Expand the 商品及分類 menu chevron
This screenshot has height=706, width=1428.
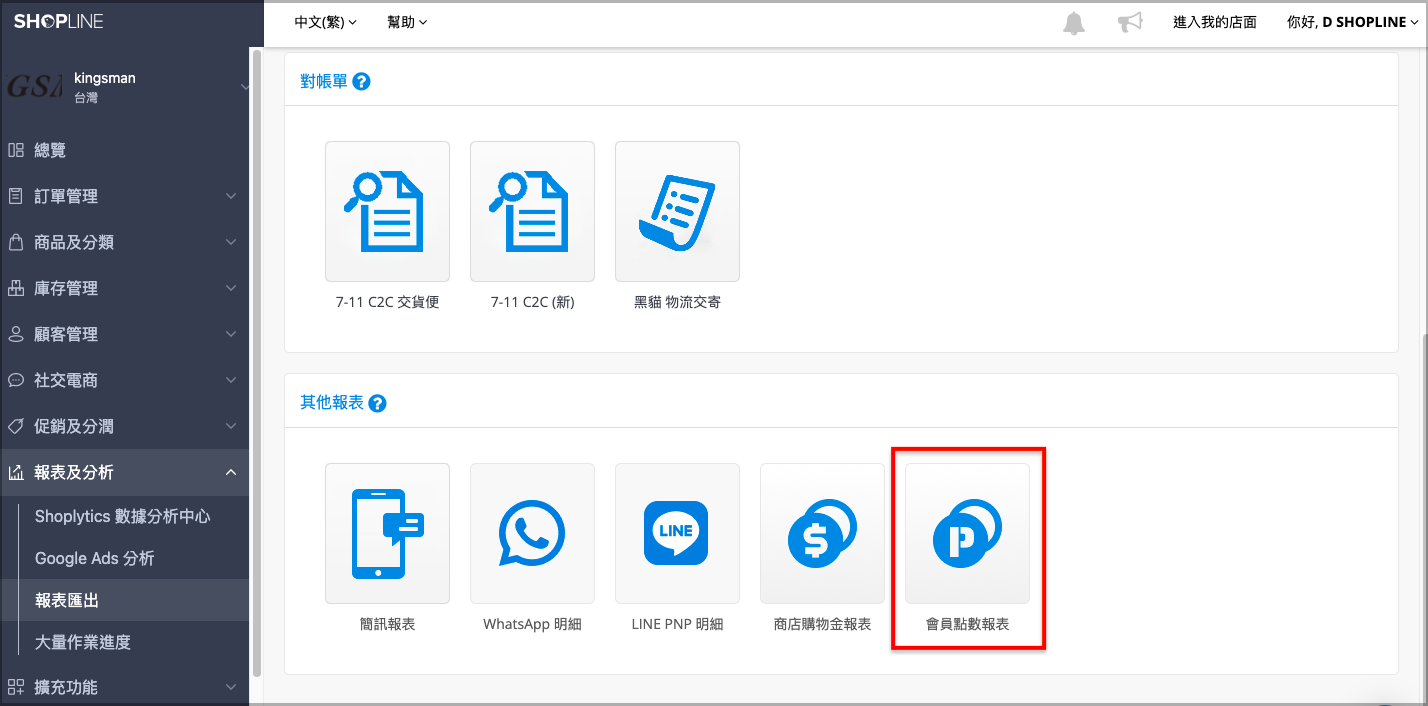tap(231, 242)
